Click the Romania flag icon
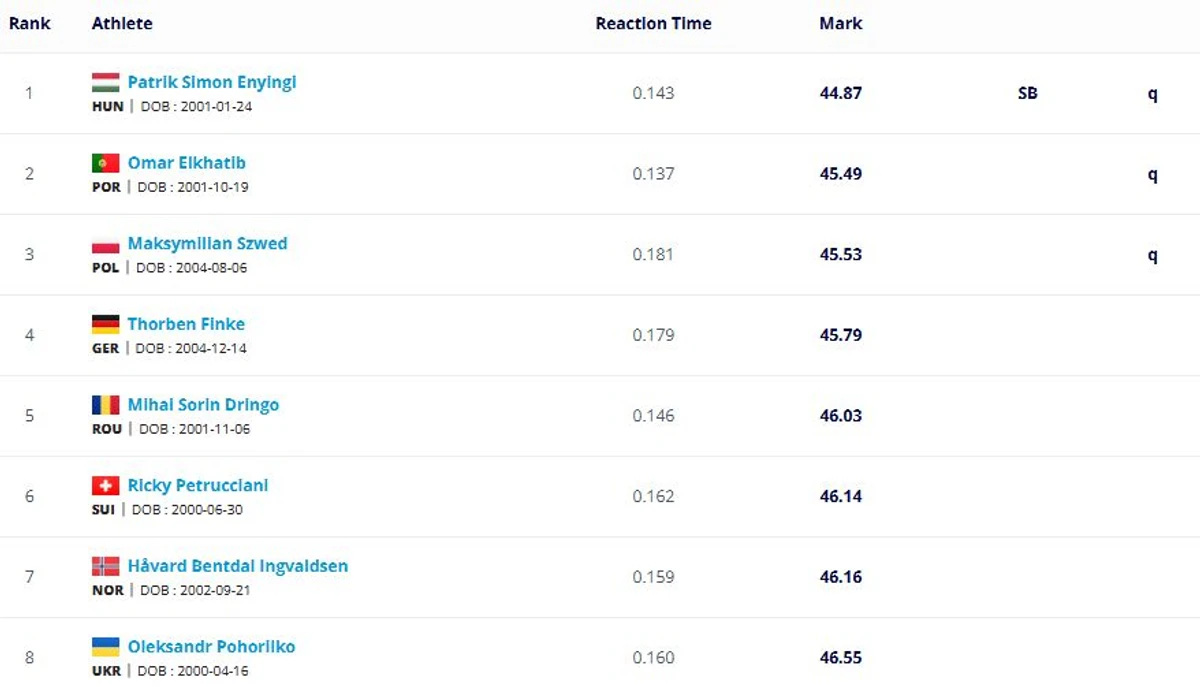This screenshot has height=687, width=1200. [105, 405]
